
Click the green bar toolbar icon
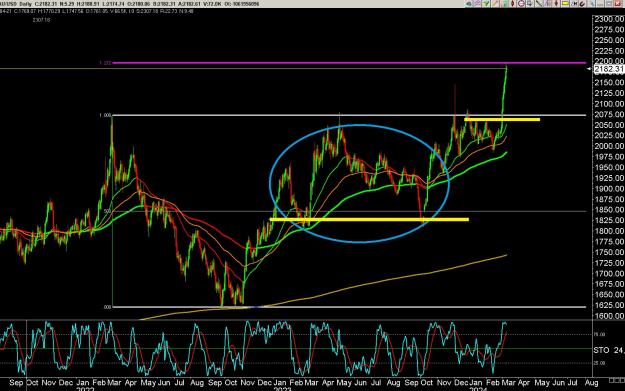[504, 3]
